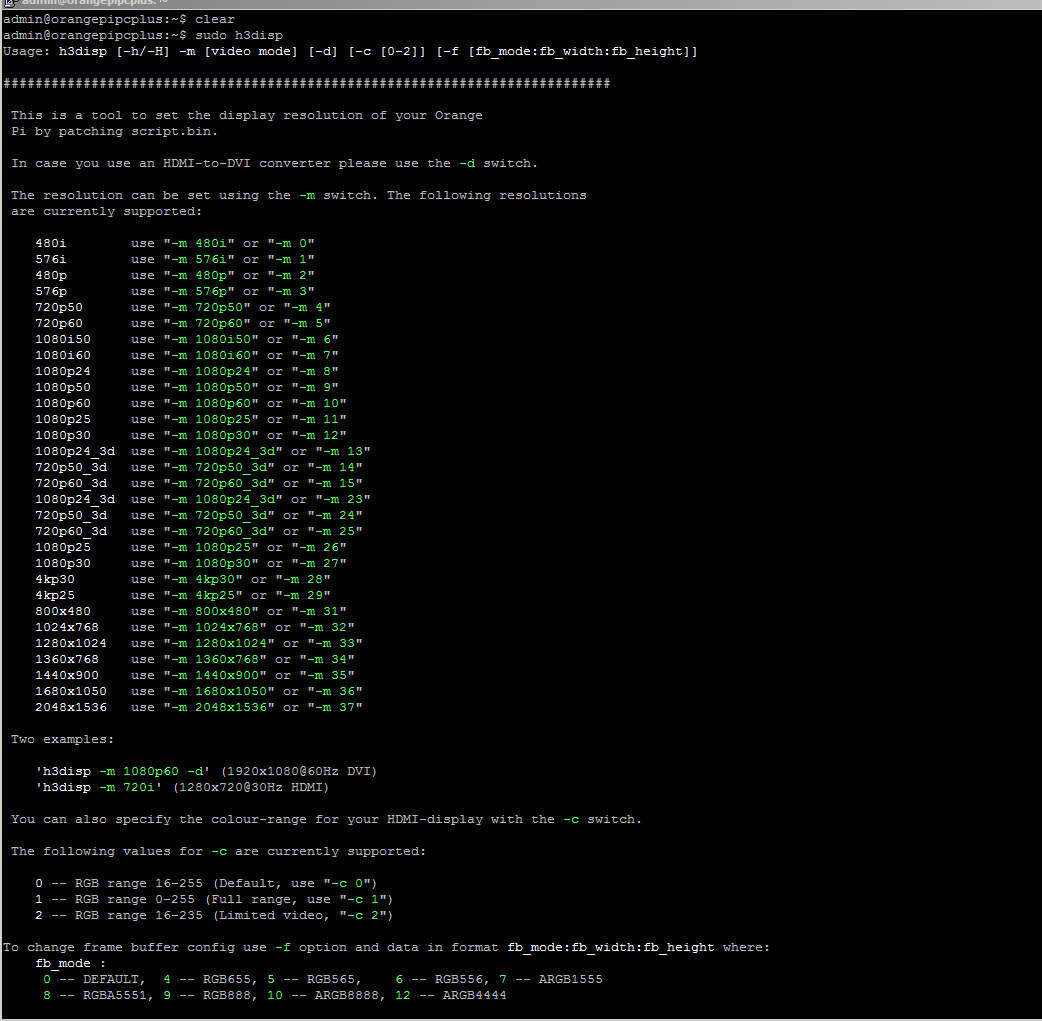Click the green "-m 13" option in a 1080p24_3d row
This screenshot has height=1021, width=1042.
tap(343, 451)
